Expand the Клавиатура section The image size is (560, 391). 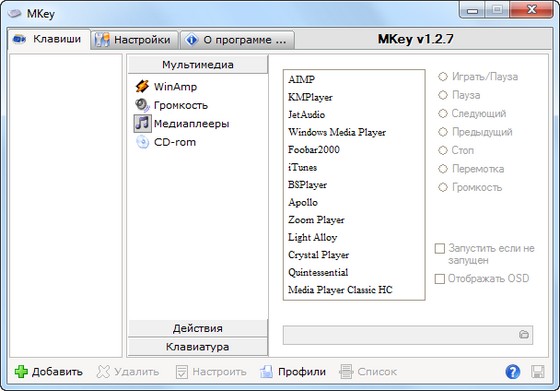point(198,347)
